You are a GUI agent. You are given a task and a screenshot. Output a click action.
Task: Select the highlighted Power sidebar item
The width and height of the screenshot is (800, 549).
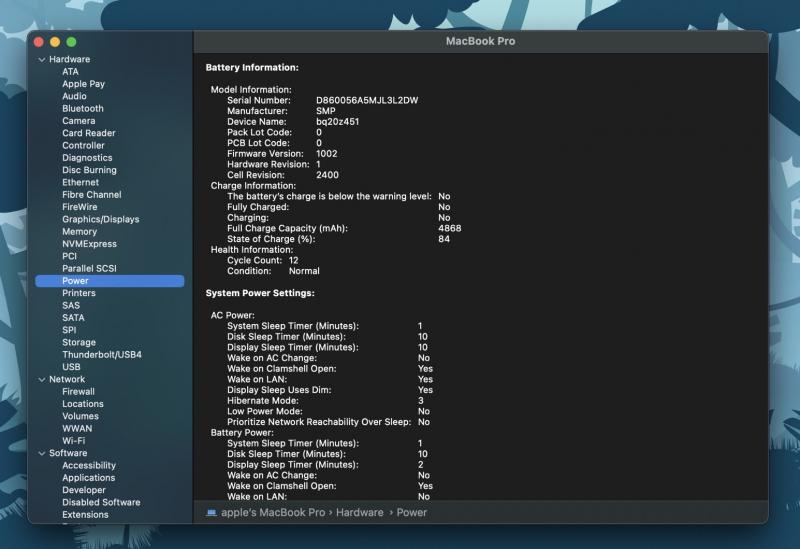point(75,281)
